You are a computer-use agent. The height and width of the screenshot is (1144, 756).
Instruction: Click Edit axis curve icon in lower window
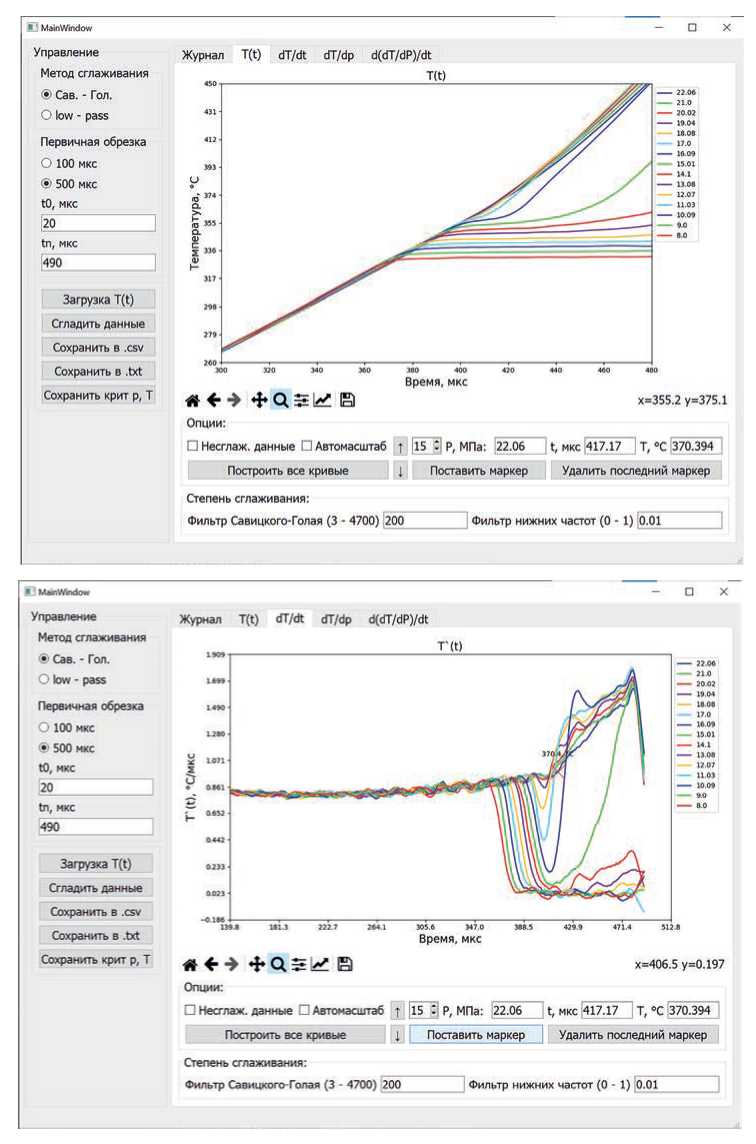tap(321, 965)
